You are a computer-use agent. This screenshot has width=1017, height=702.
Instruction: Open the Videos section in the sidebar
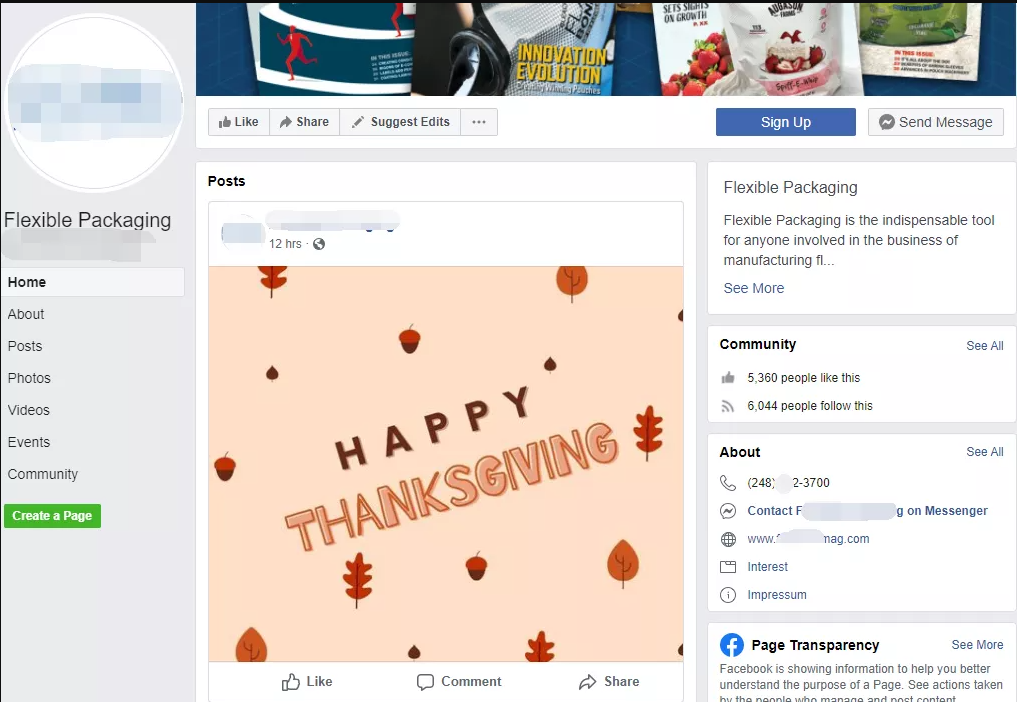29,410
